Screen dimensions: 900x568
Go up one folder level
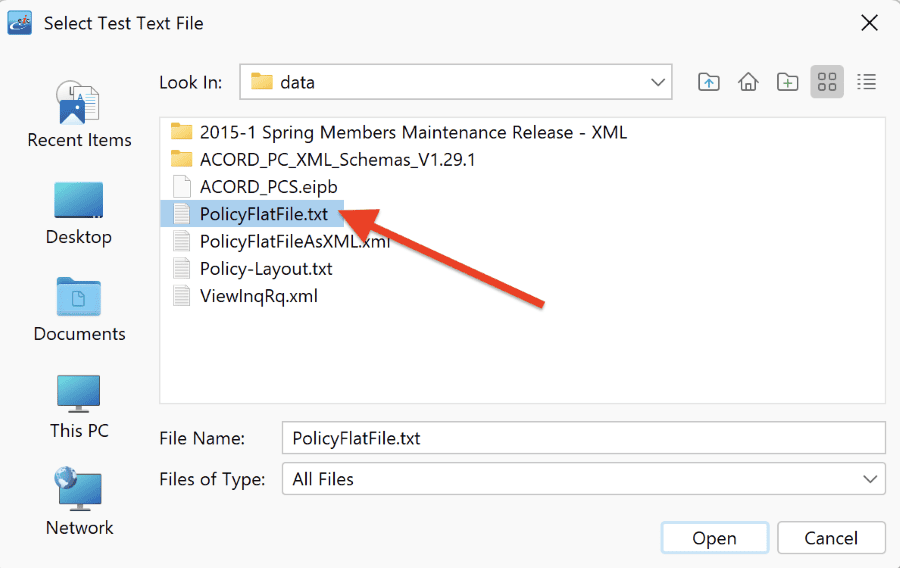click(709, 82)
